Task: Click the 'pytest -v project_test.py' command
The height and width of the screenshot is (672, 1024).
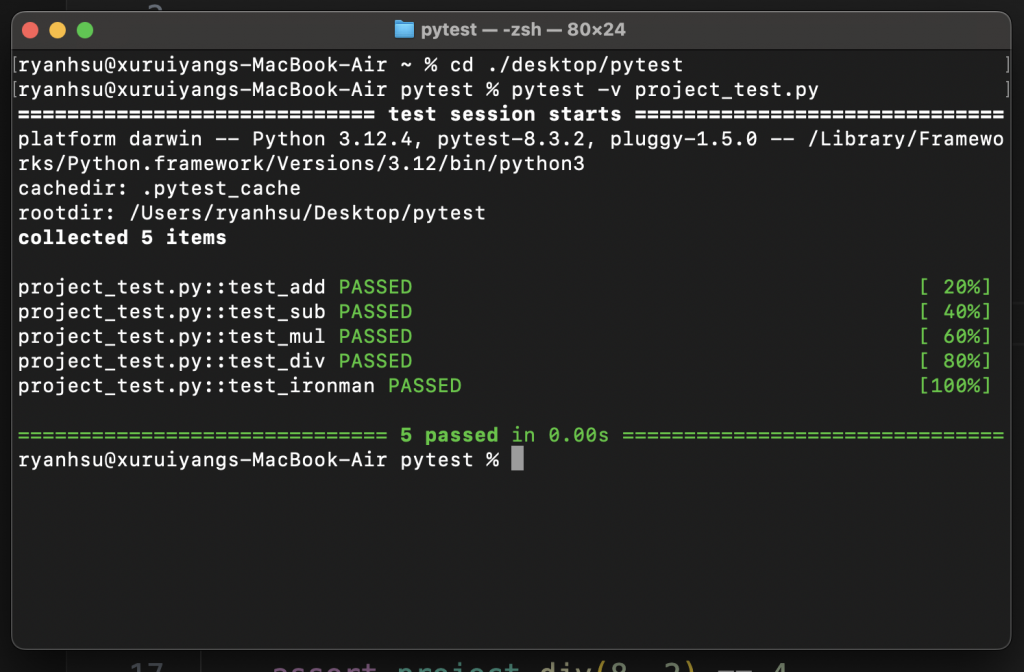Action: point(665,90)
